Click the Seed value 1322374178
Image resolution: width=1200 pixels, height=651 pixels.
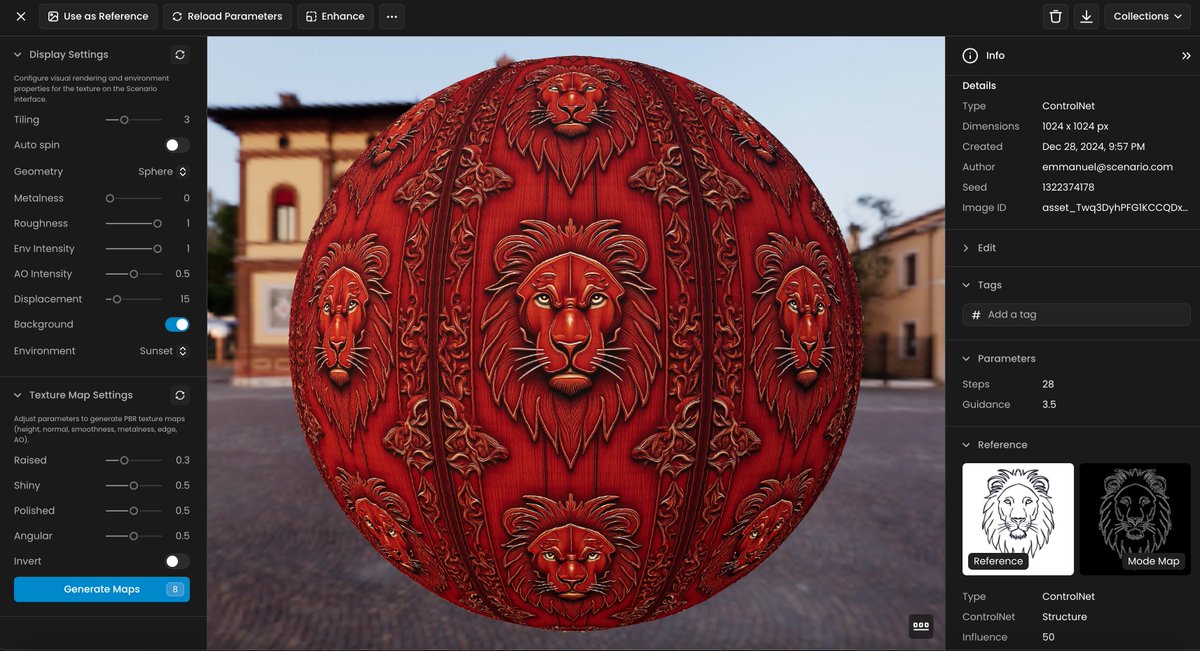coord(1068,187)
